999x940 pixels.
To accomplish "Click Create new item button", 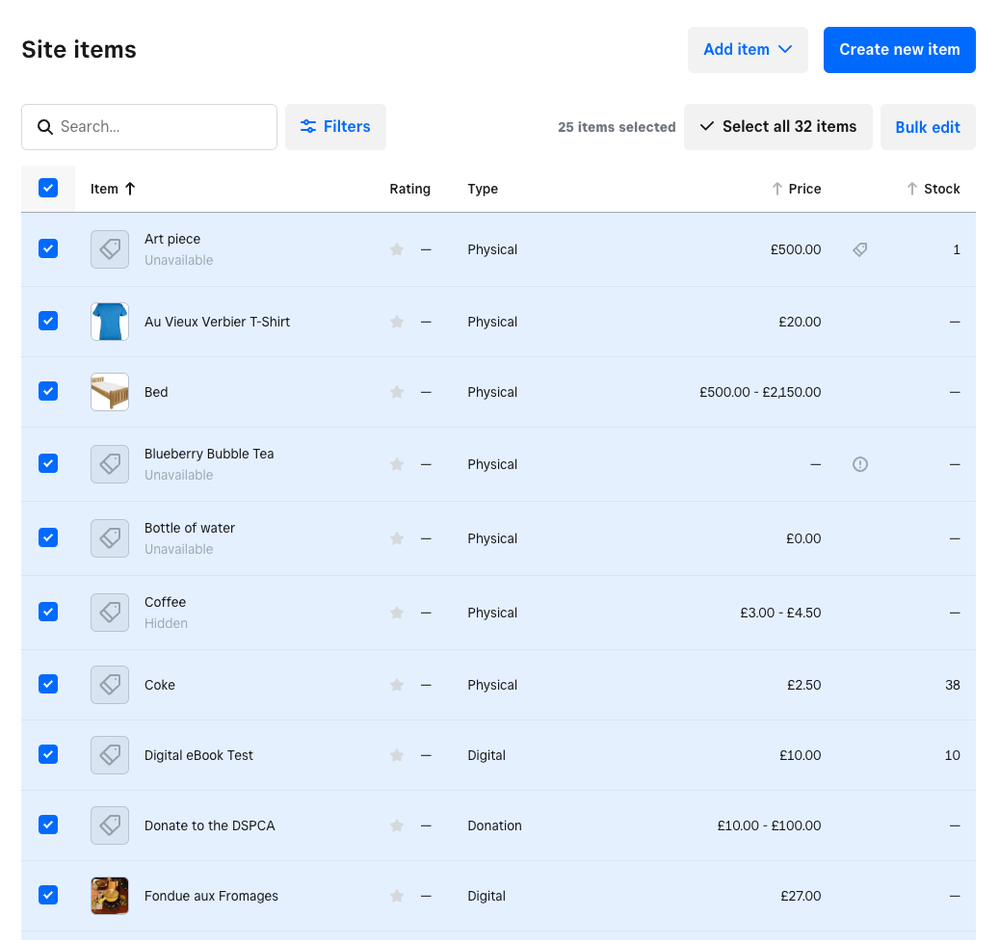I will (899, 50).
